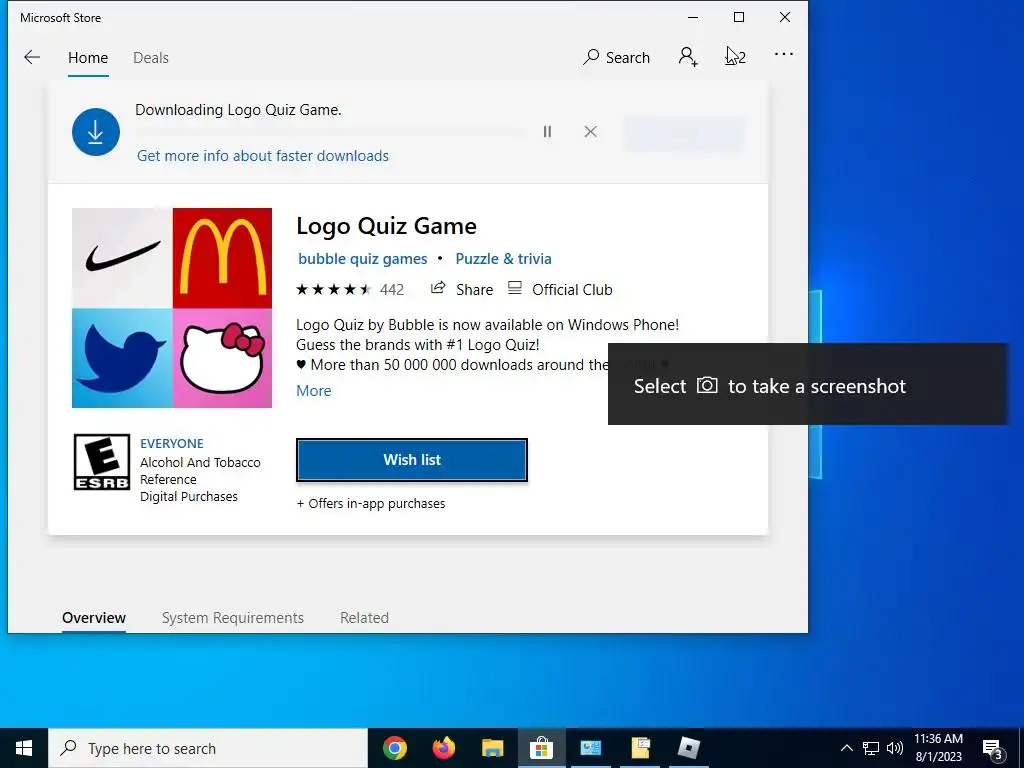Screen dimensions: 1024x768
Task: Launch Firefox from taskbar
Action: 443,748
